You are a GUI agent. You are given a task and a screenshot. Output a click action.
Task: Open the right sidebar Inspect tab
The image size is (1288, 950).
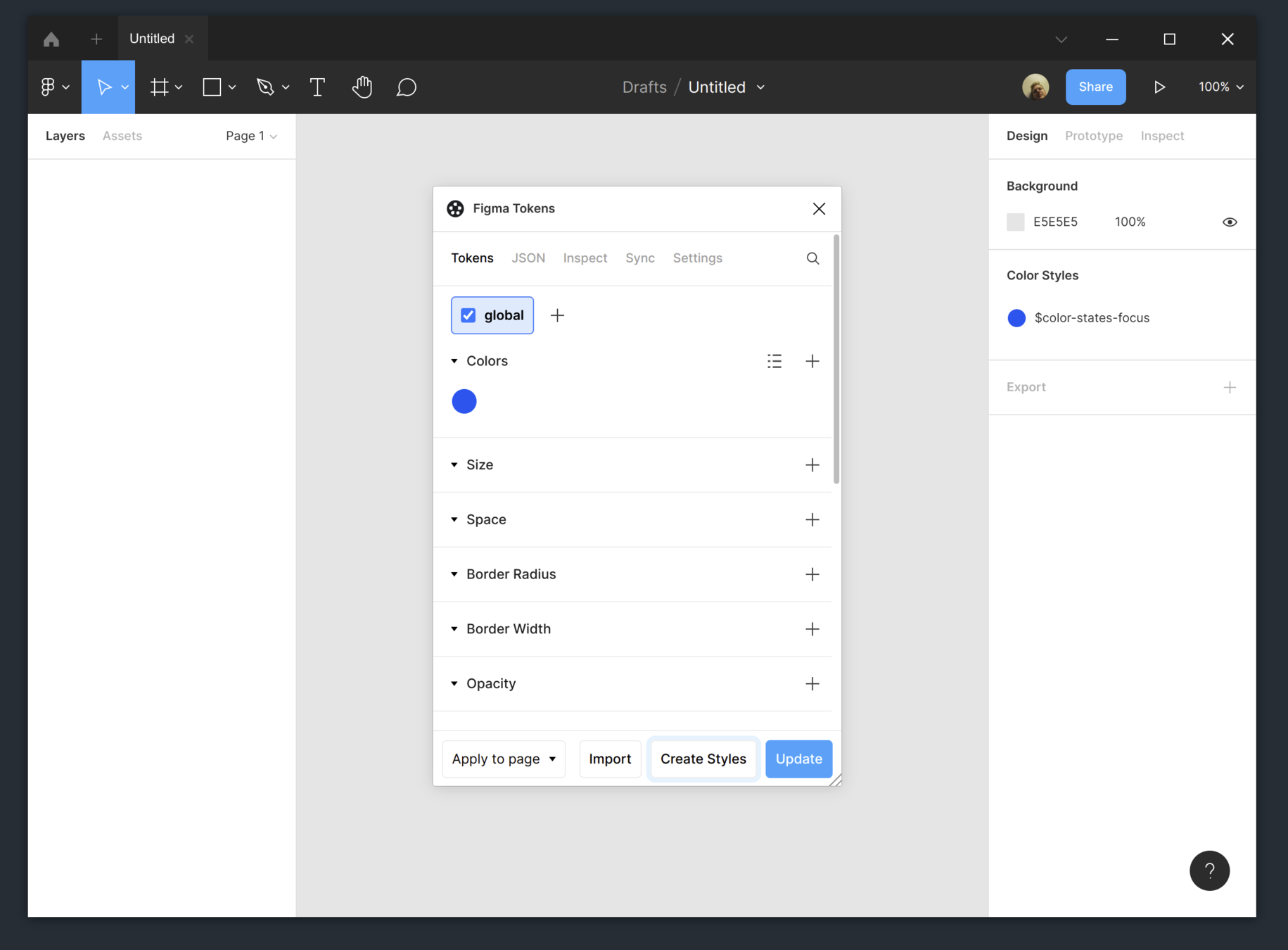tap(1162, 136)
